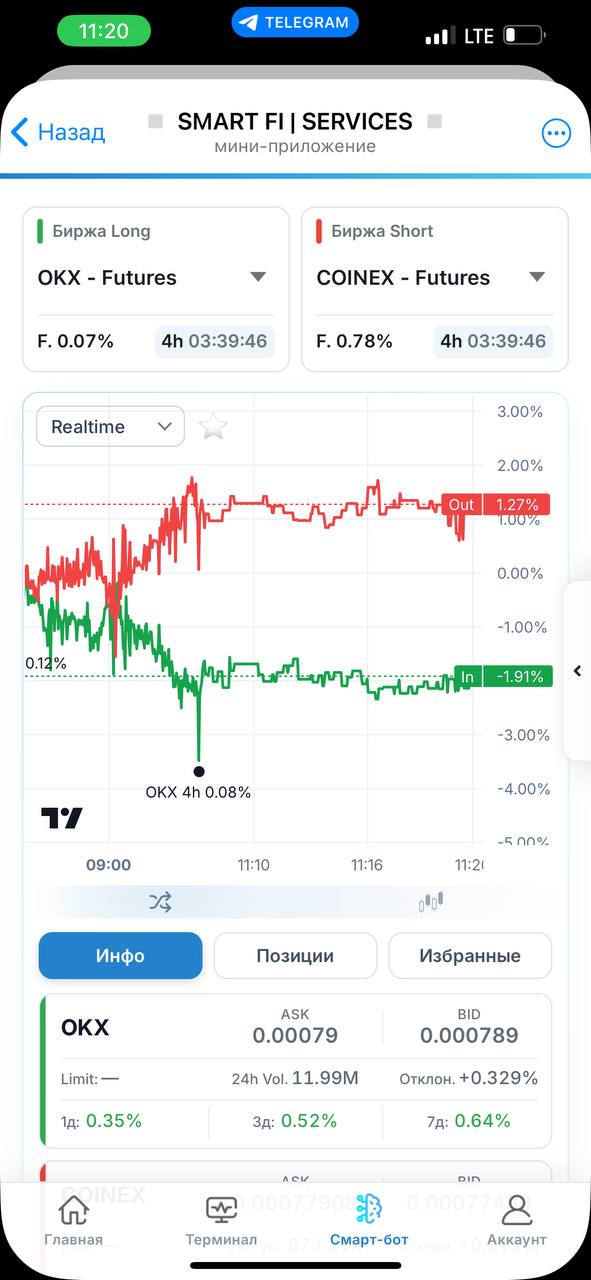Viewport: 591px width, 1280px height.
Task: Expand COINEX - Futures short exchange dropdown
Action: (434, 277)
